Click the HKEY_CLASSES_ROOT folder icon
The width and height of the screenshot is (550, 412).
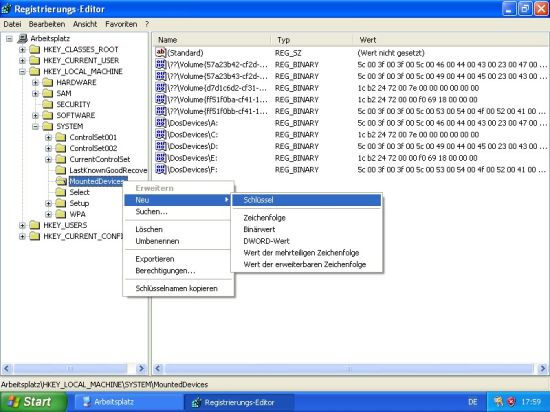(x=34, y=49)
